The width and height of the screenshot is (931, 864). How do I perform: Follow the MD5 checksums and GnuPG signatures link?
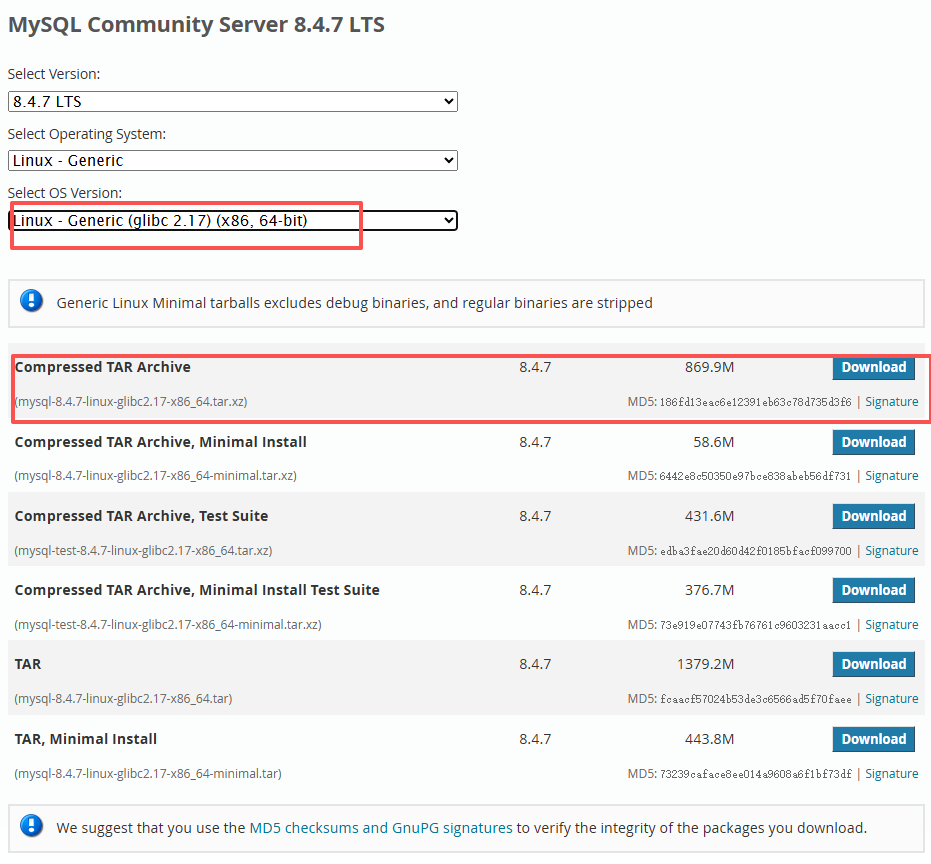click(x=381, y=828)
